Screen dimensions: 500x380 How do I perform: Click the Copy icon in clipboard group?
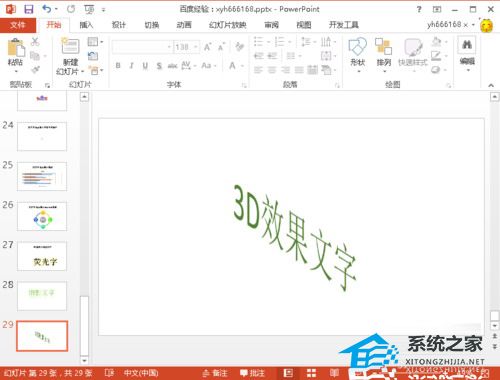pos(35,56)
